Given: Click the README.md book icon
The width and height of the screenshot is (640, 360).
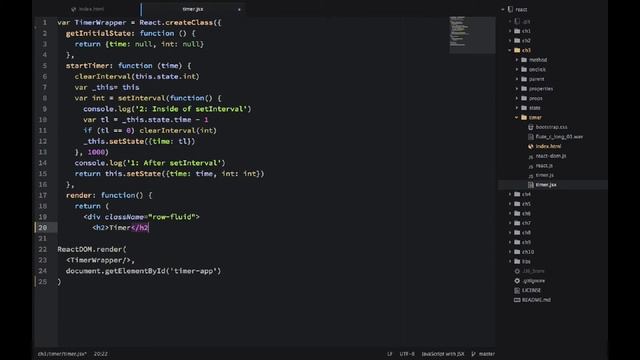Looking at the screenshot, I should [x=517, y=300].
